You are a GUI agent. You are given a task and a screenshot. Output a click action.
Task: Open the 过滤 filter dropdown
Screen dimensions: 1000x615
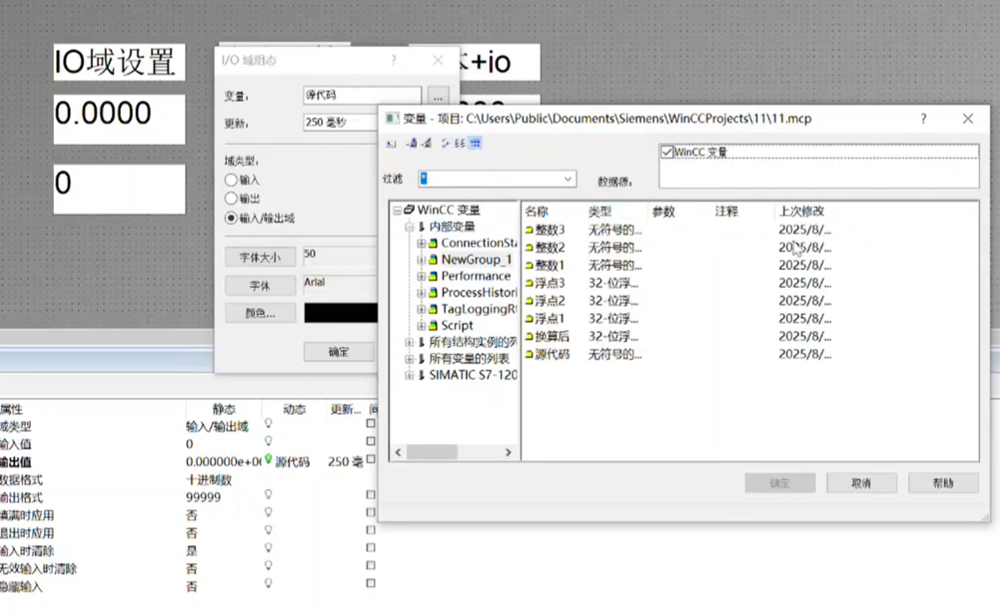(568, 179)
